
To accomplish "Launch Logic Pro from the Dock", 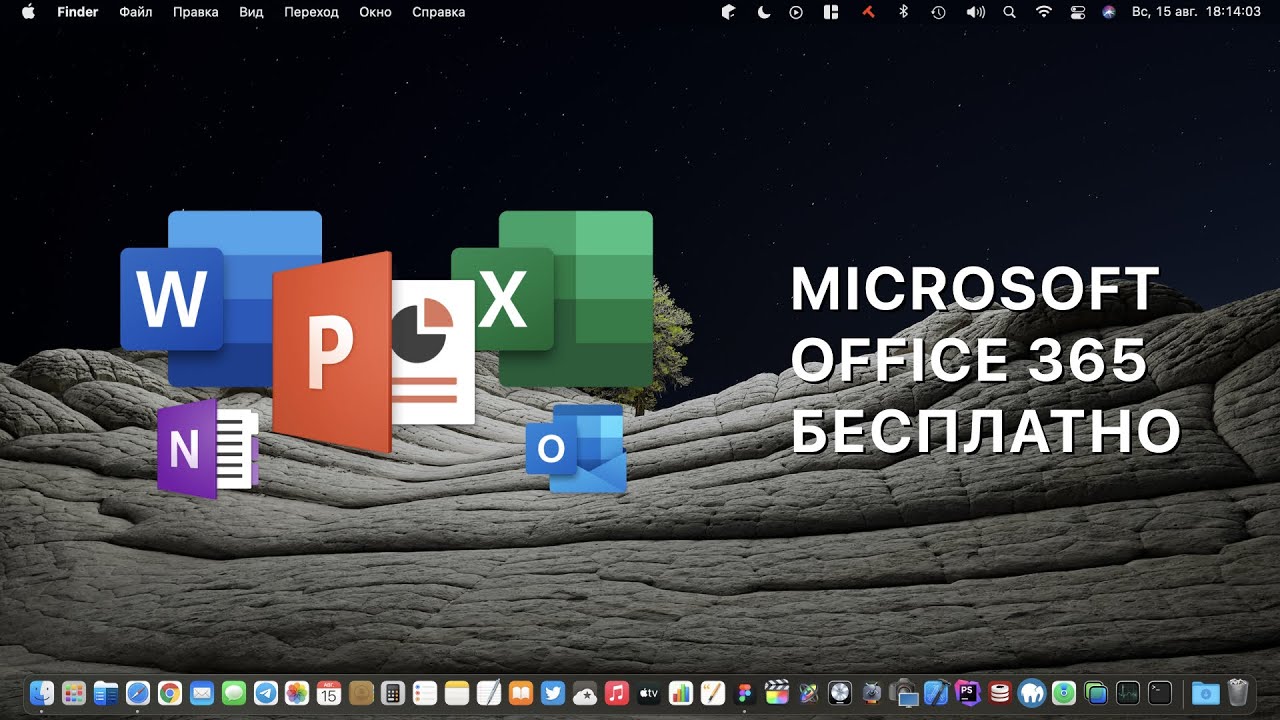I will [840, 692].
